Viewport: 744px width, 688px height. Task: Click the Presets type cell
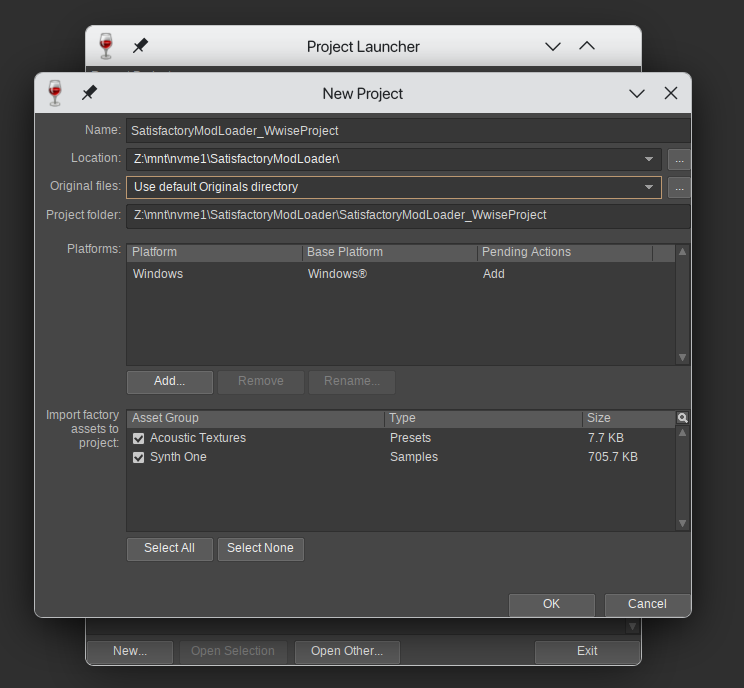coord(410,438)
